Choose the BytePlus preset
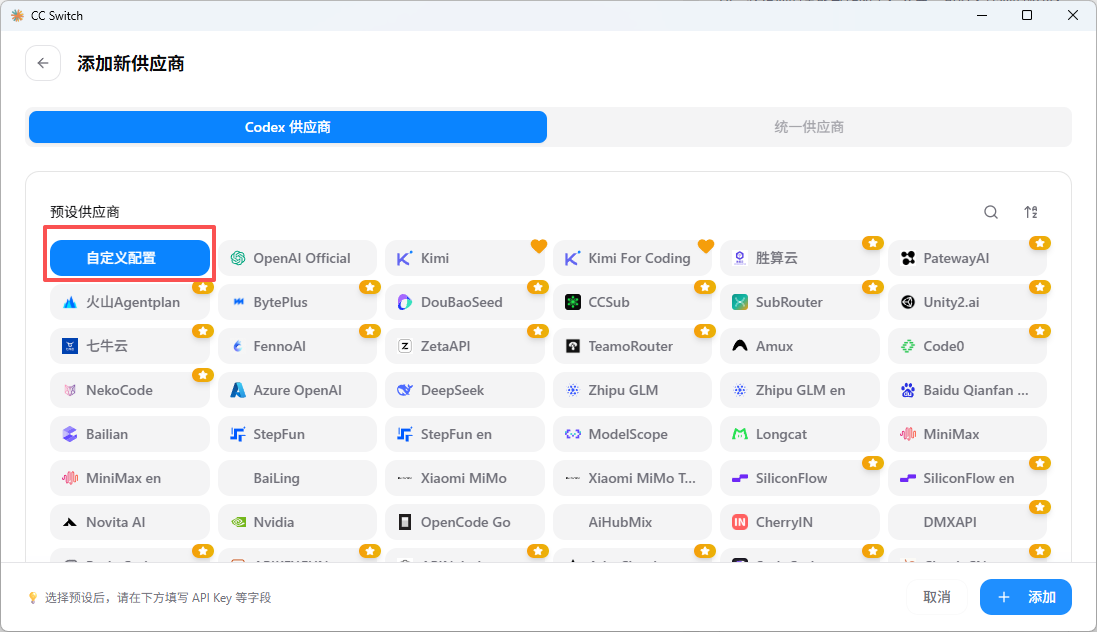Image resolution: width=1097 pixels, height=632 pixels. pos(297,302)
